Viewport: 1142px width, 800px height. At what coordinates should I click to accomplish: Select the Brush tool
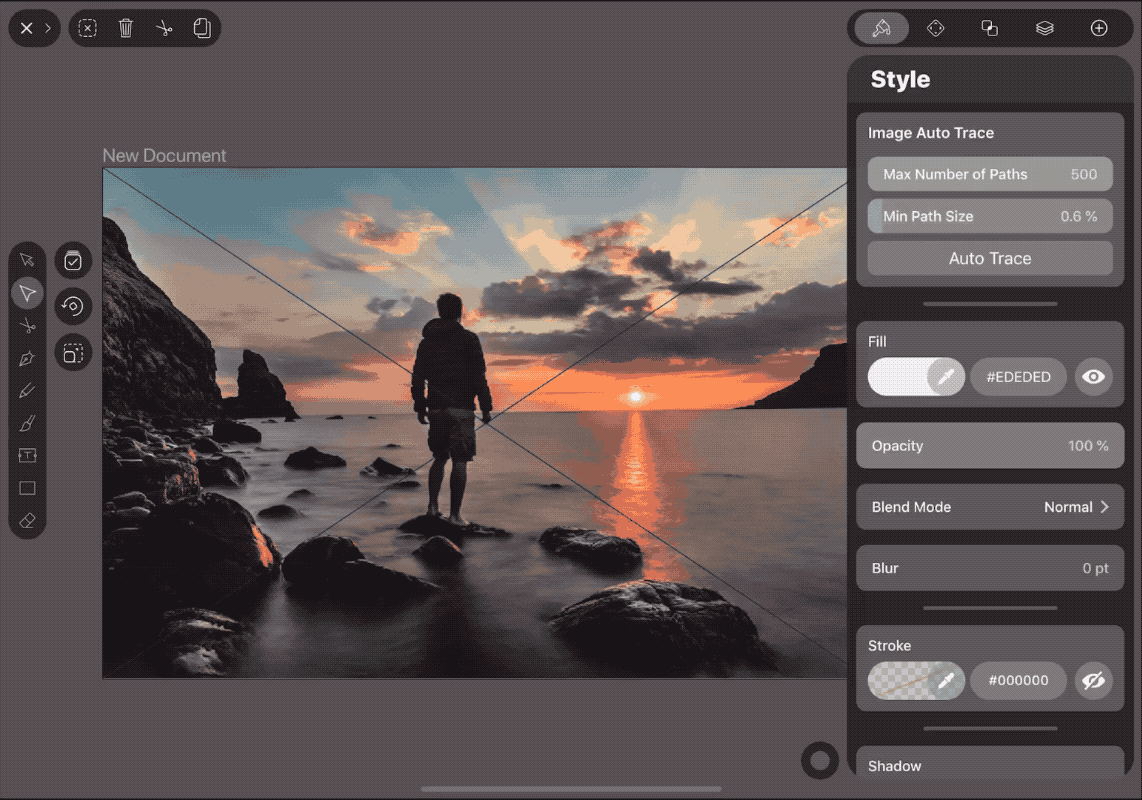tap(28, 423)
